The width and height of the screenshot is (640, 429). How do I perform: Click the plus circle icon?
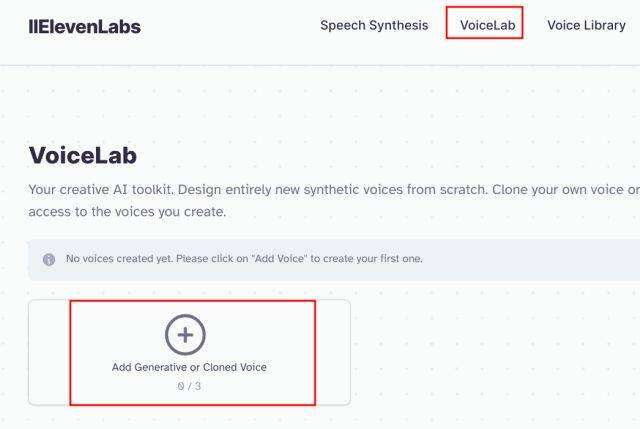[185, 335]
